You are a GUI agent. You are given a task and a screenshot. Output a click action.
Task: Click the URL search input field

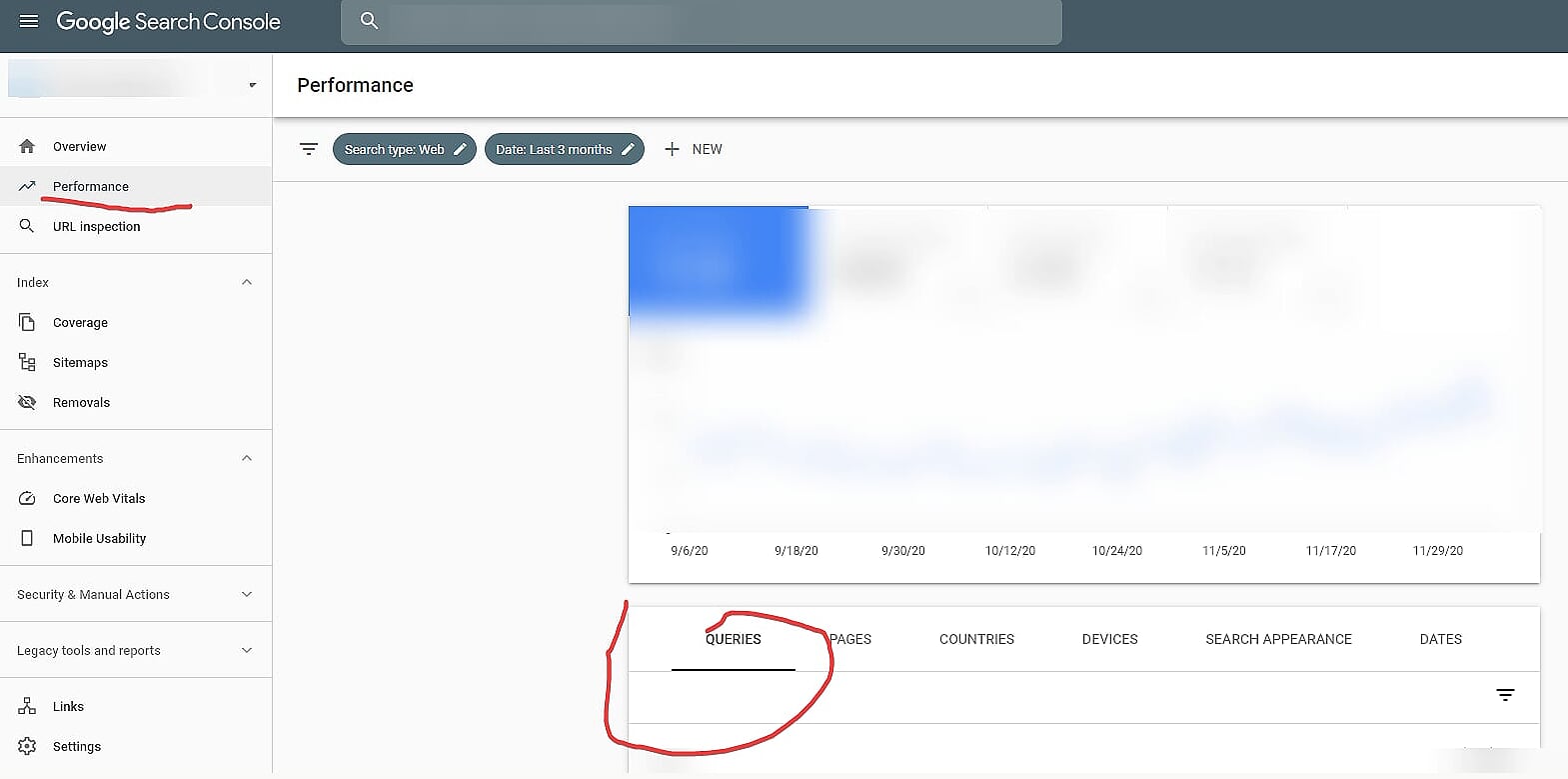702,22
